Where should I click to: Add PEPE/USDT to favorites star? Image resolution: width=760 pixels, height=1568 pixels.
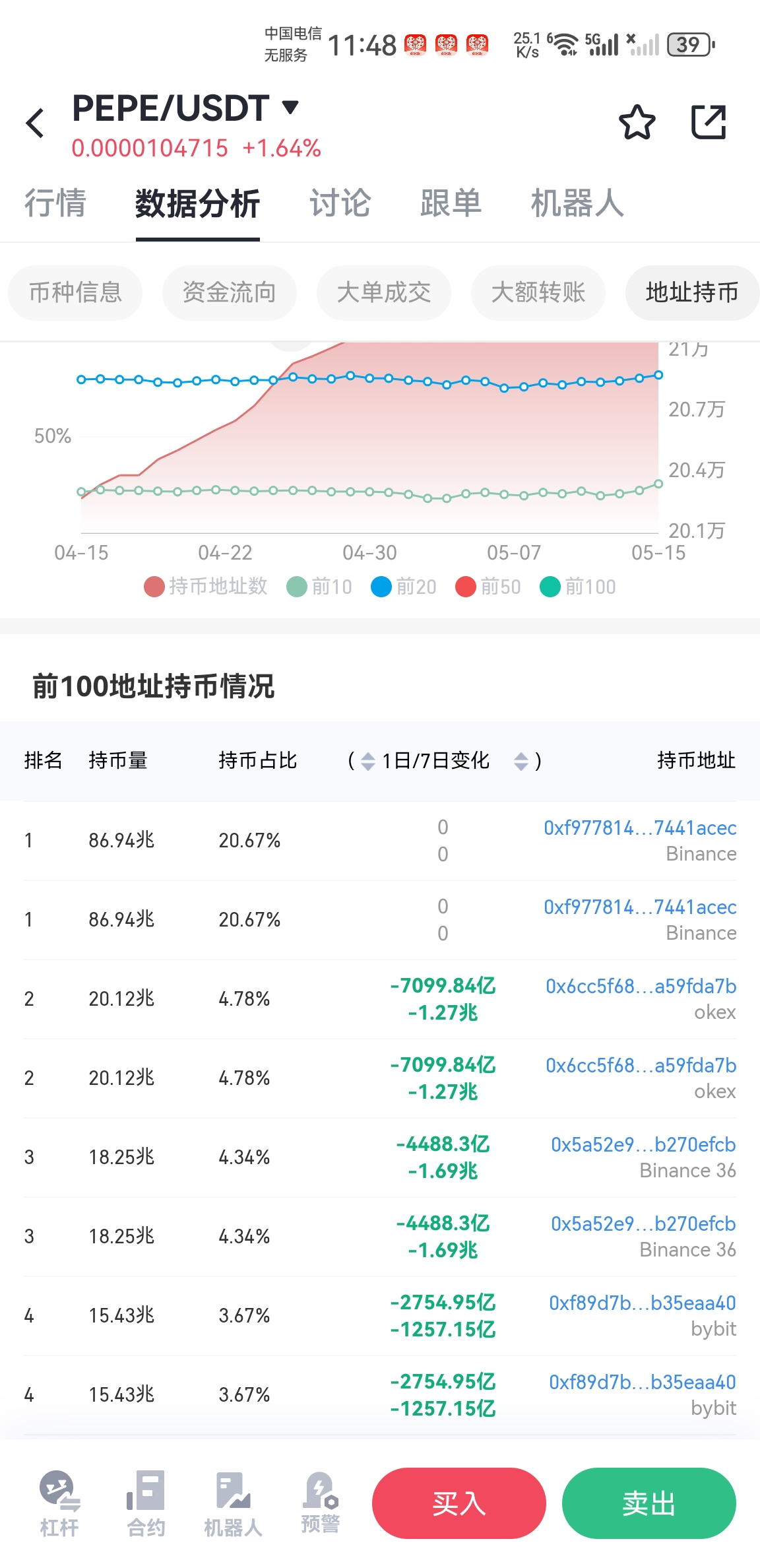[x=637, y=122]
